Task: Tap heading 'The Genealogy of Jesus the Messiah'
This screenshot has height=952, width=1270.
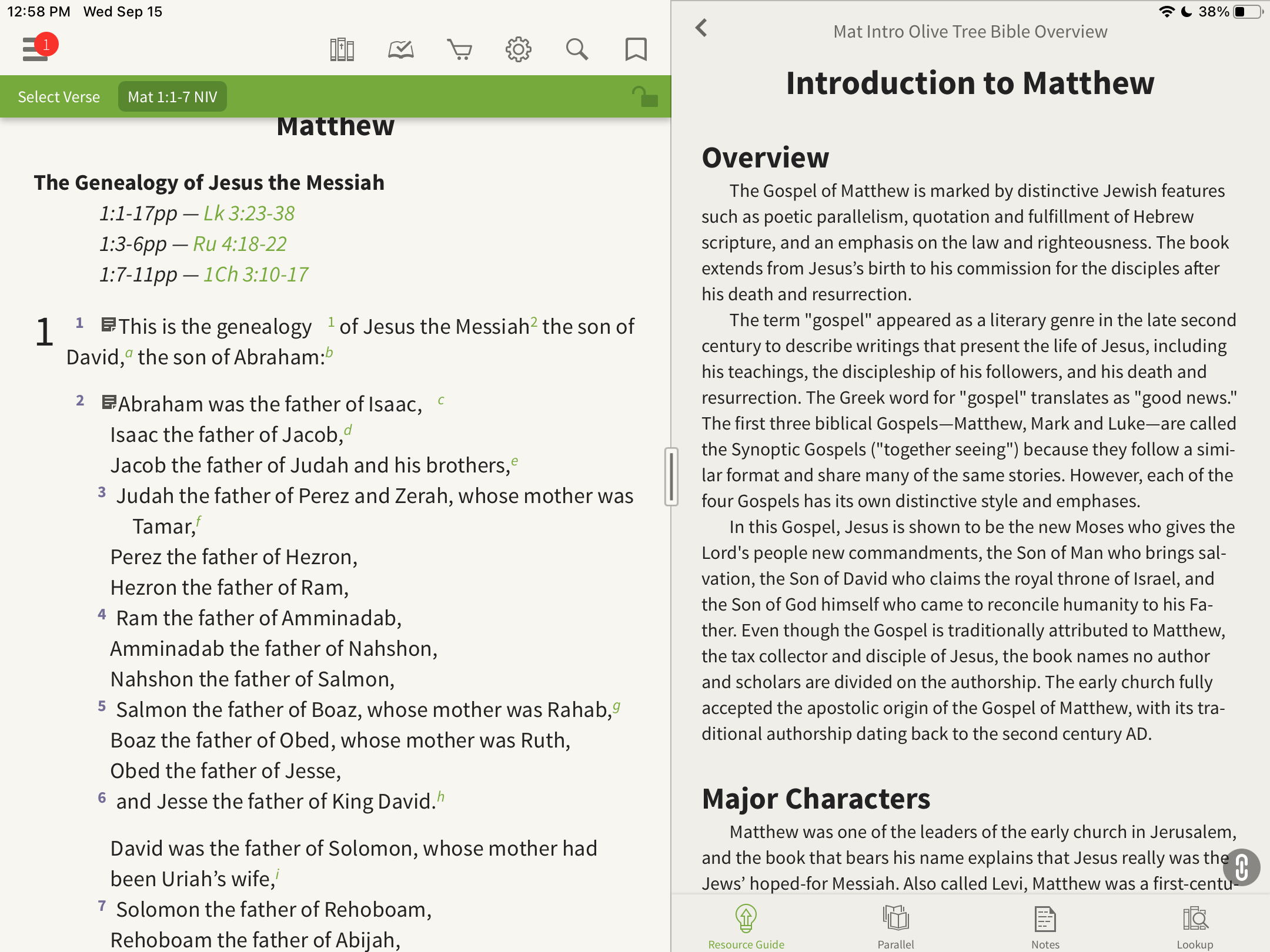Action: (209, 183)
